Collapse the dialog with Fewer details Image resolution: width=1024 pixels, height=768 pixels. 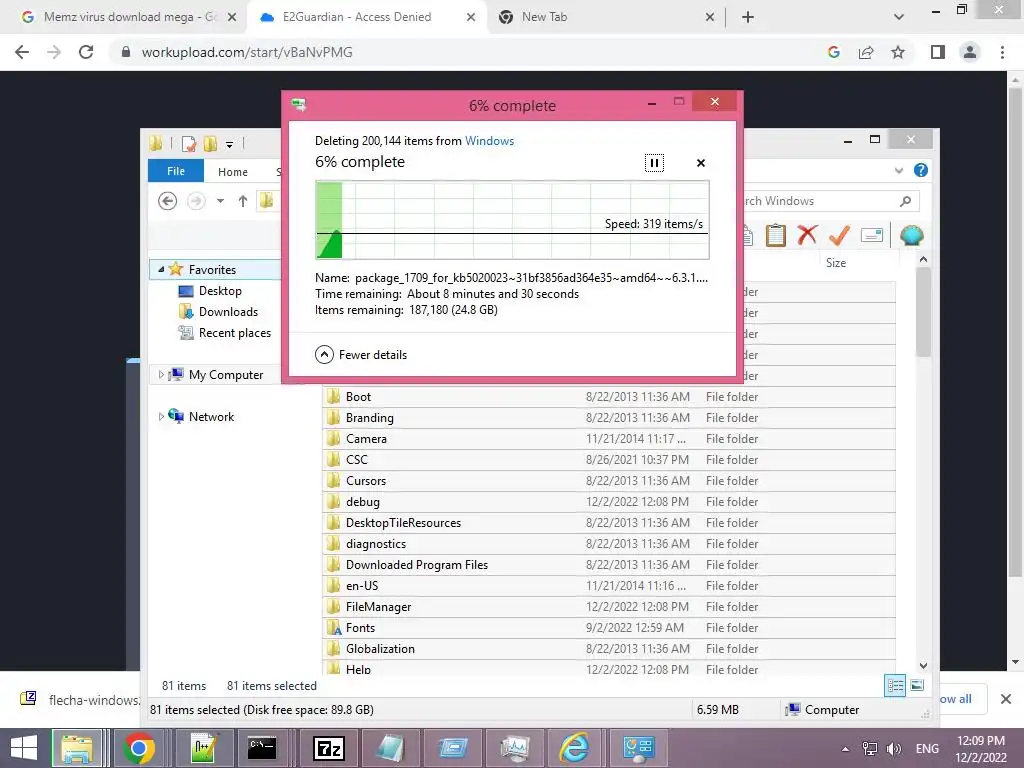click(360, 355)
